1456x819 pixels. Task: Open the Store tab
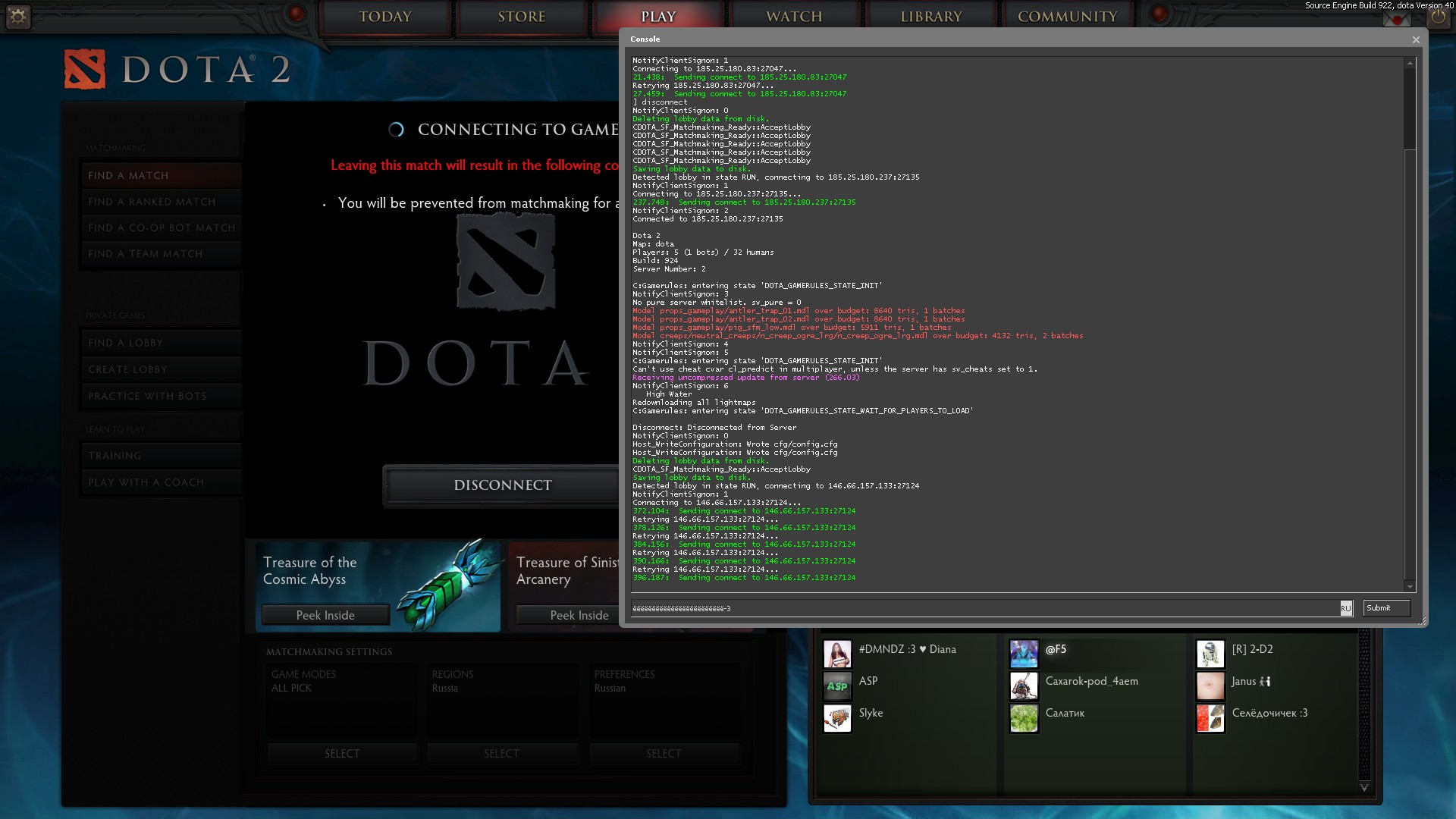tap(521, 17)
